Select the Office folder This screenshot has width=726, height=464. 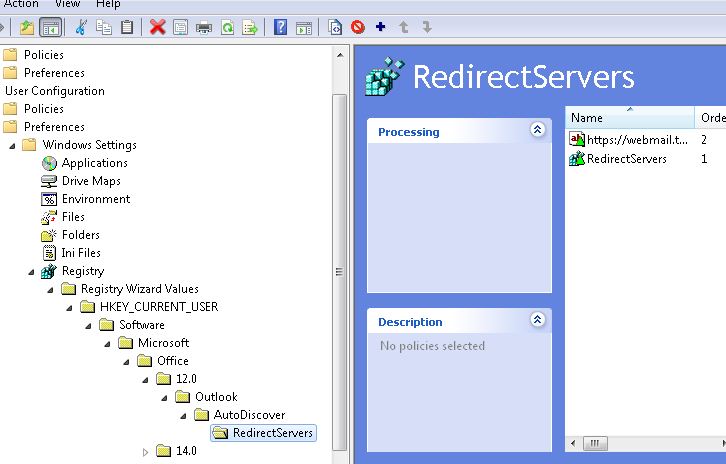[173, 361]
